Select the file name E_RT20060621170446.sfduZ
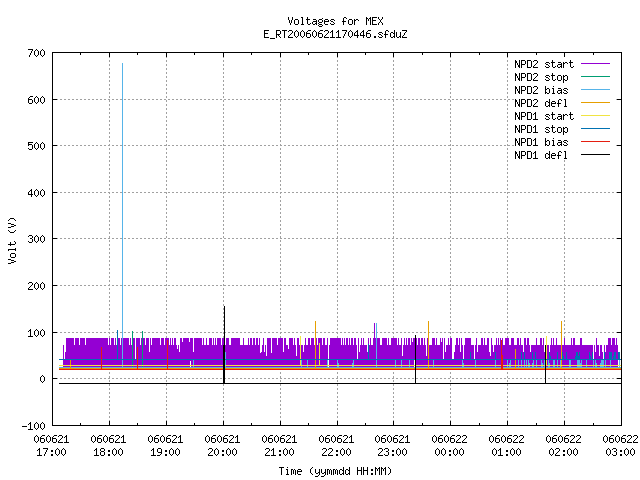Image resolution: width=640 pixels, height=480 pixels. pos(335,34)
